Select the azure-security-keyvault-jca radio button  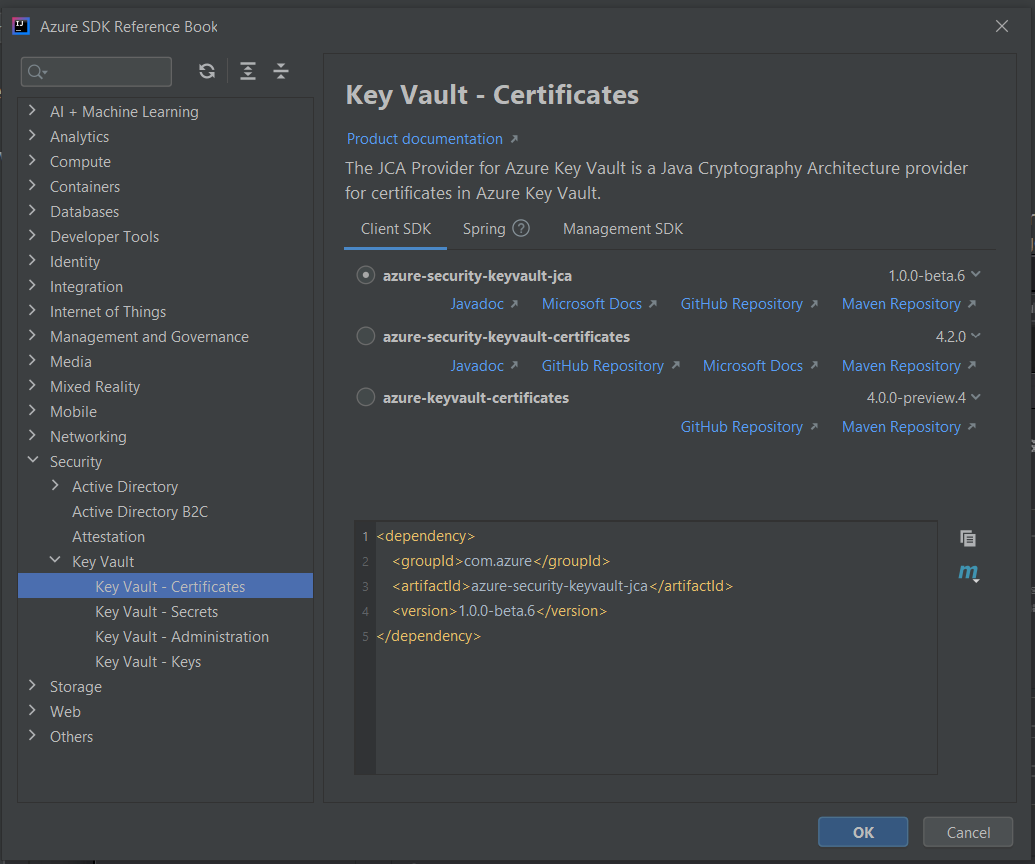coord(365,274)
